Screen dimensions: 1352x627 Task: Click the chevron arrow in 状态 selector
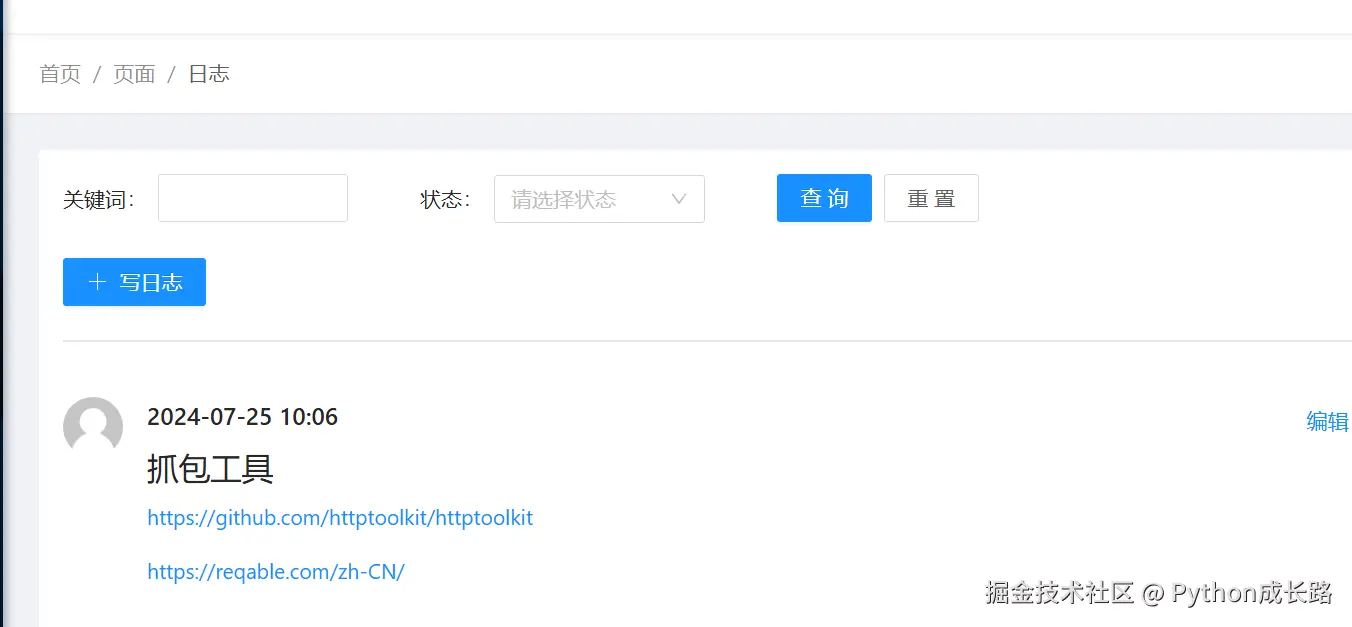[x=679, y=199]
